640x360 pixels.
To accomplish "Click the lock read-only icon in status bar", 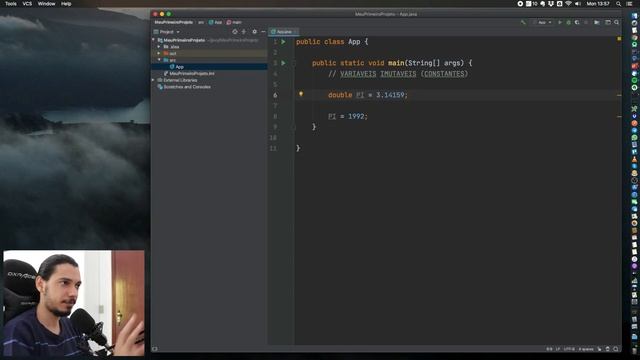I will (x=599, y=349).
